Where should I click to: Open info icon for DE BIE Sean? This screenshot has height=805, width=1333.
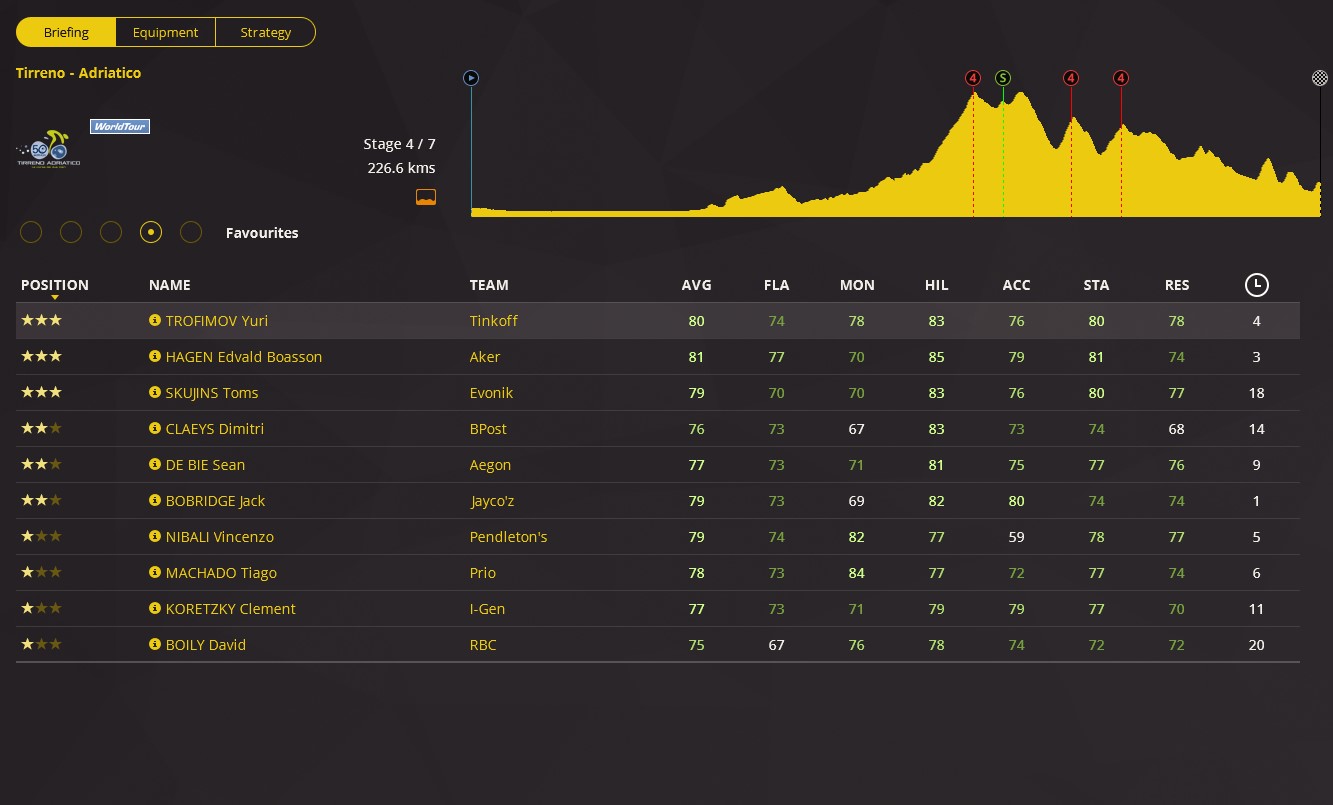[155, 465]
